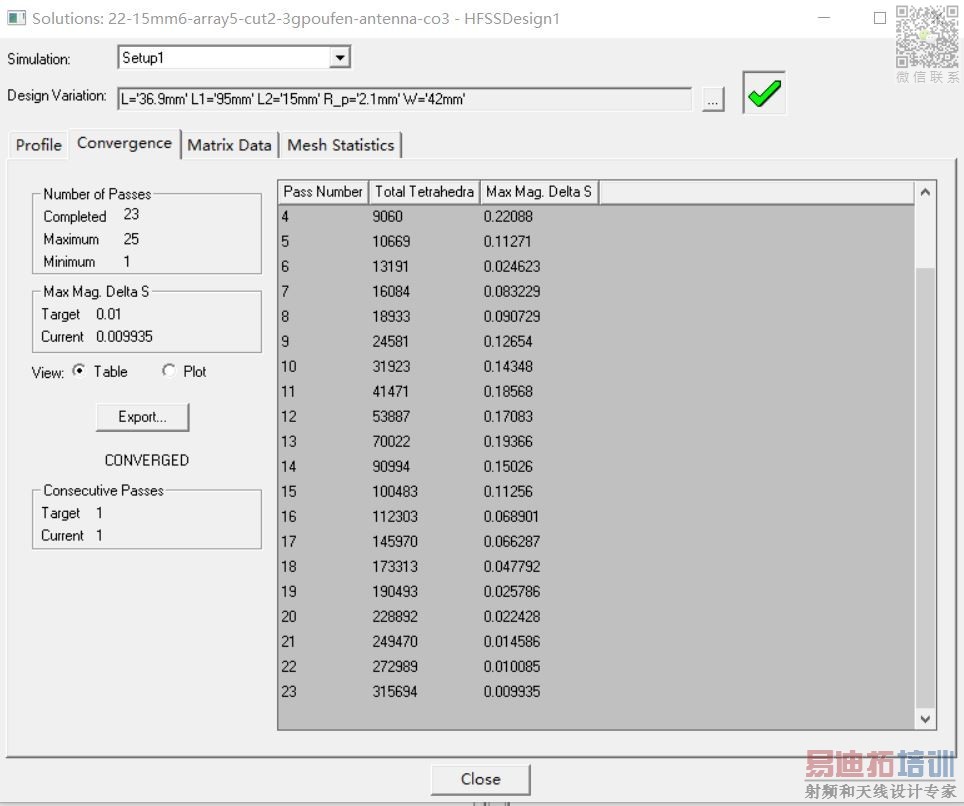
Task: Select pass 4 row value 9060
Action: (387, 216)
